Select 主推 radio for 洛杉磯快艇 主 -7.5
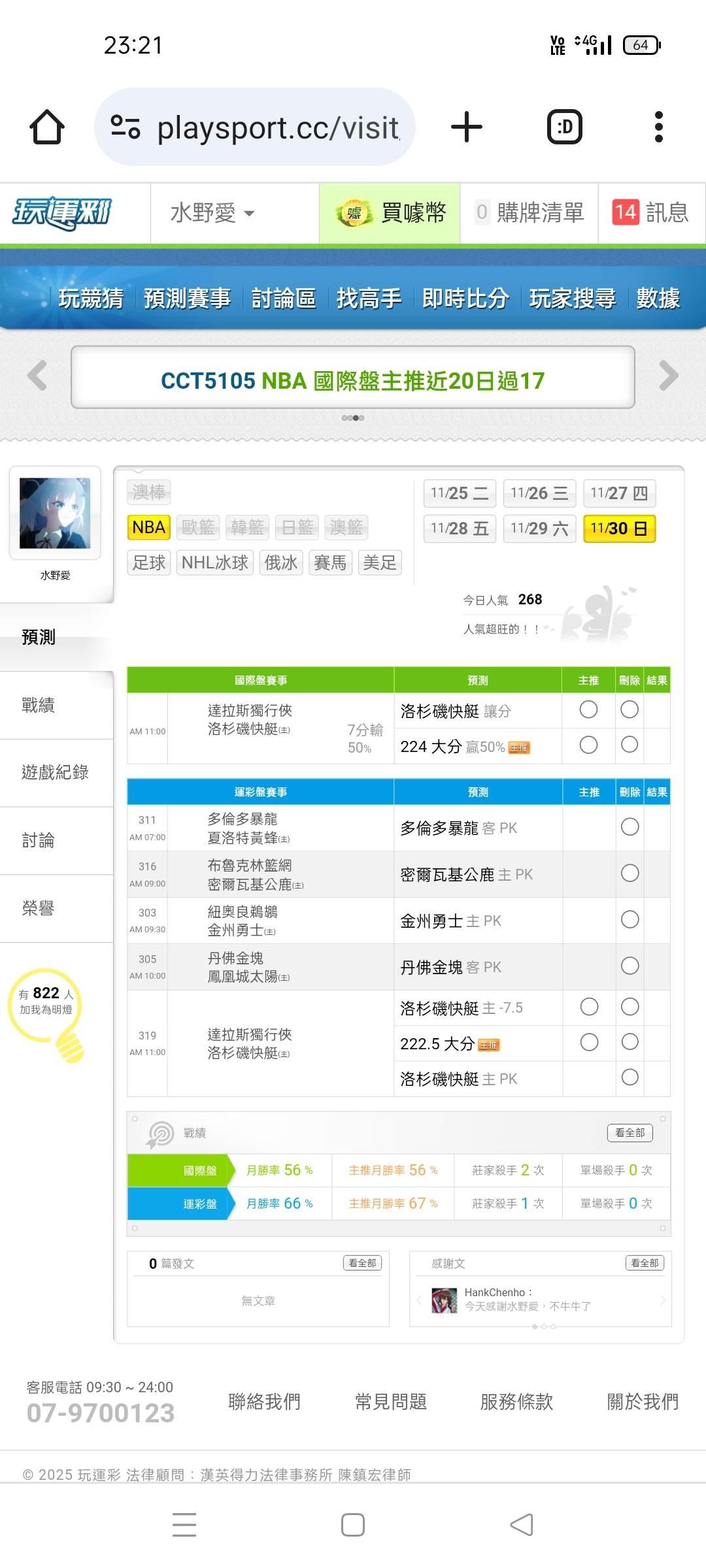Screen dimensions: 706x1568 click(x=589, y=1007)
